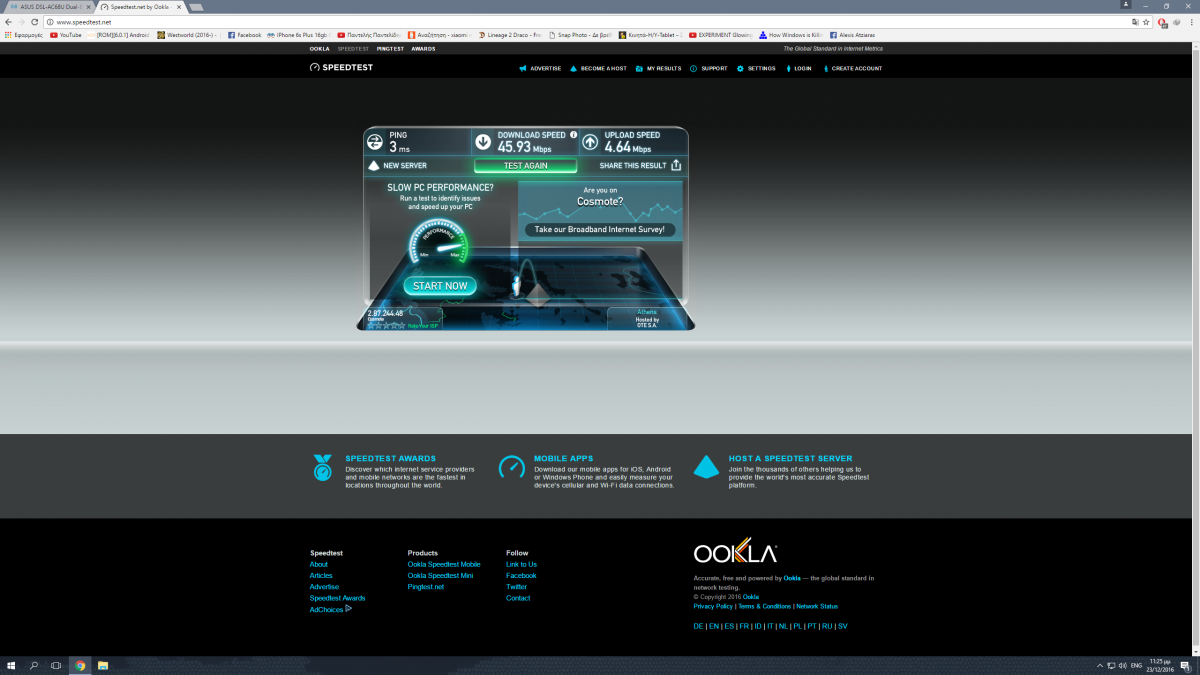Go back with the browser back arrow
This screenshot has height=675, width=1200.
(8, 21)
